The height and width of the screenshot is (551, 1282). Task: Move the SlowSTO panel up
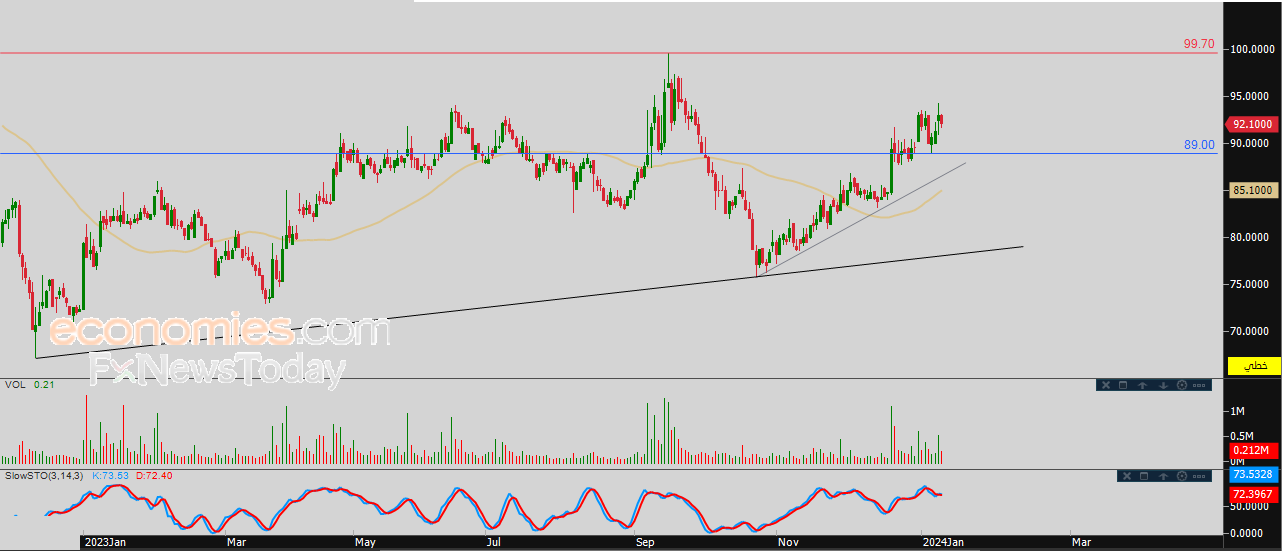(x=1163, y=476)
